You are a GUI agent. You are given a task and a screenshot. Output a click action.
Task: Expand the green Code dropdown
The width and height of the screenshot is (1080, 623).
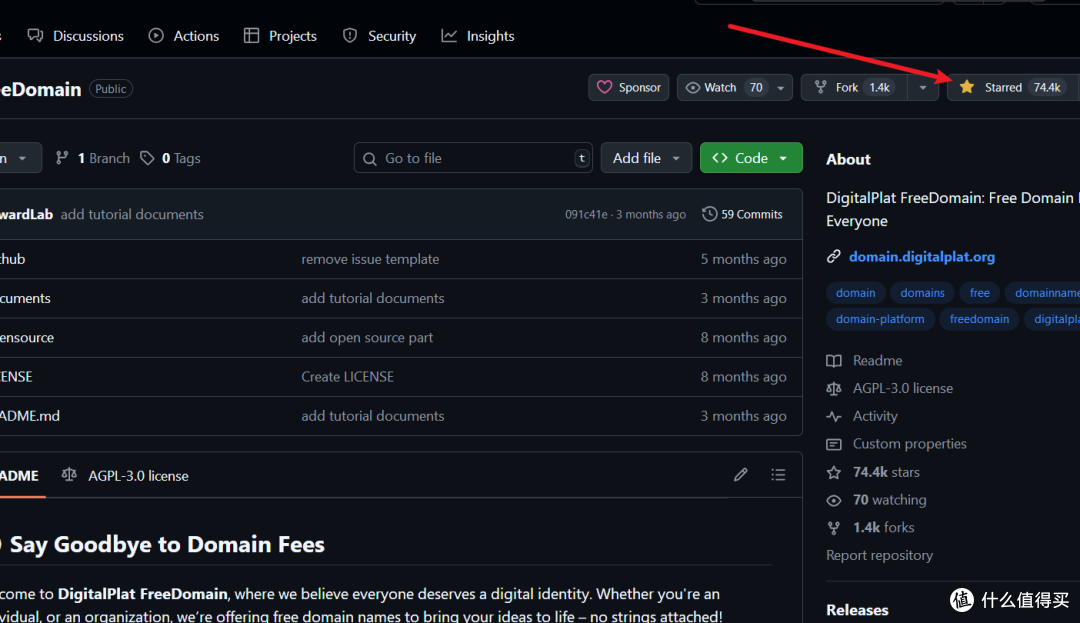pyautogui.click(x=750, y=158)
